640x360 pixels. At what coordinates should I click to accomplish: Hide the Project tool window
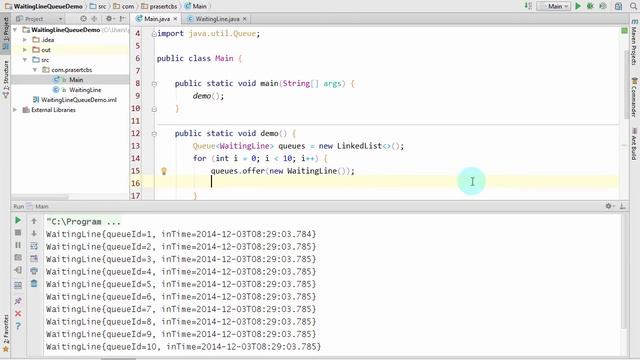[122, 19]
